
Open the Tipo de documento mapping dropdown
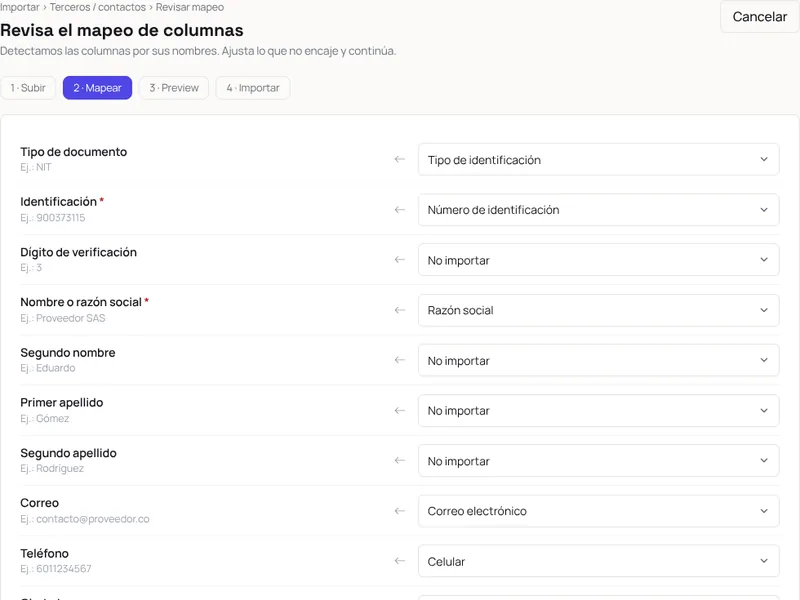(x=598, y=160)
